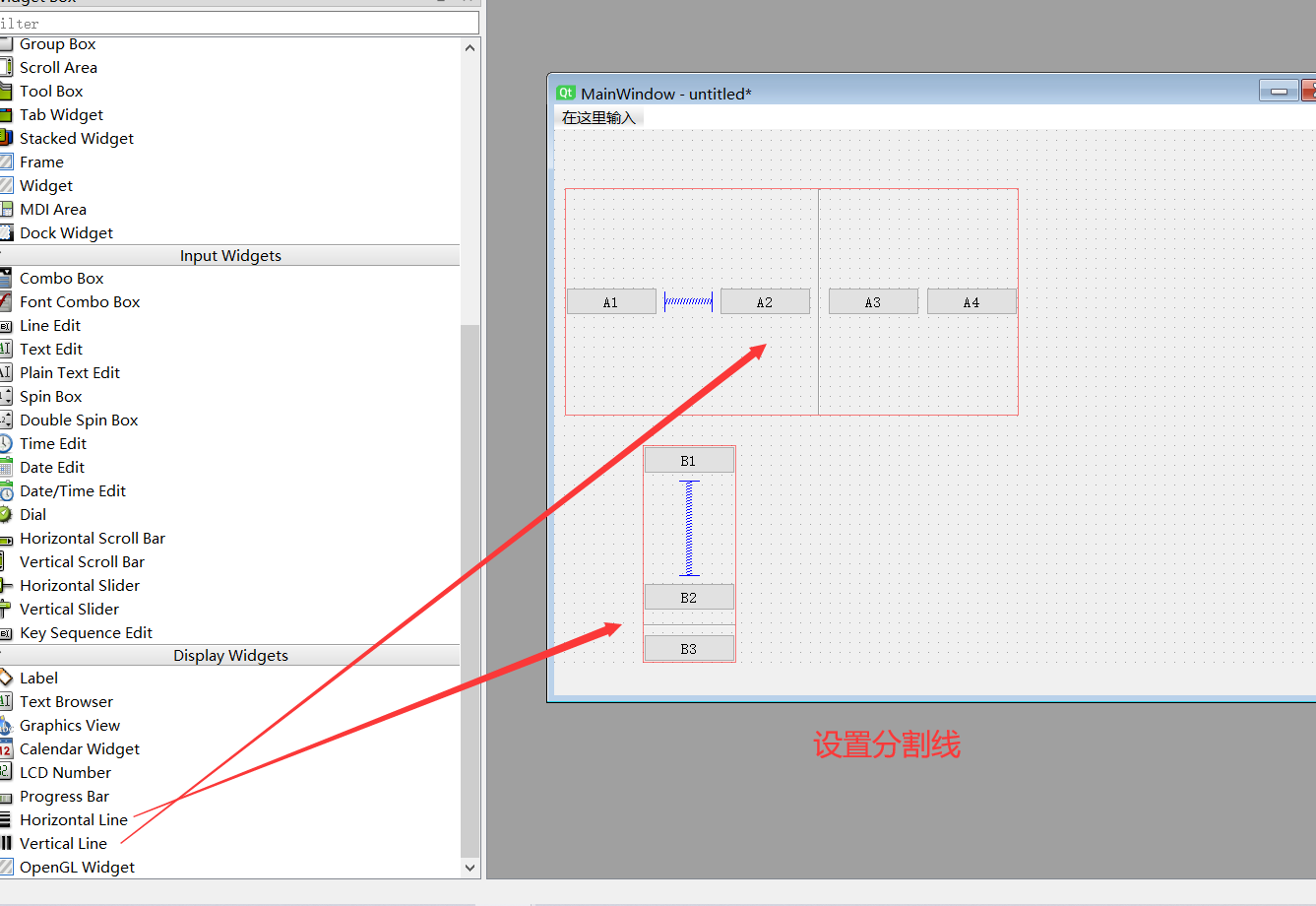Click the Progress Bar item text
The width and height of the screenshot is (1316, 906).
[x=64, y=796]
